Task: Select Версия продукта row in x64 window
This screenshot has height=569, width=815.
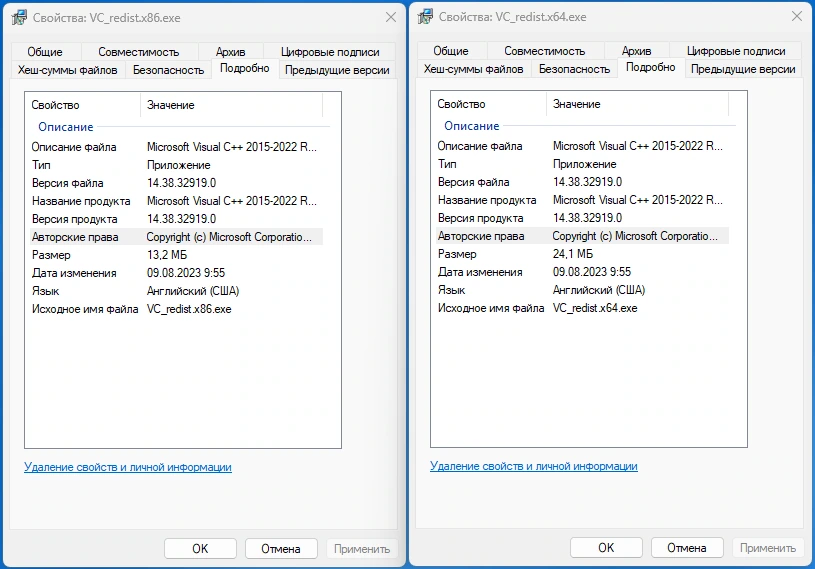Action: click(x=582, y=218)
